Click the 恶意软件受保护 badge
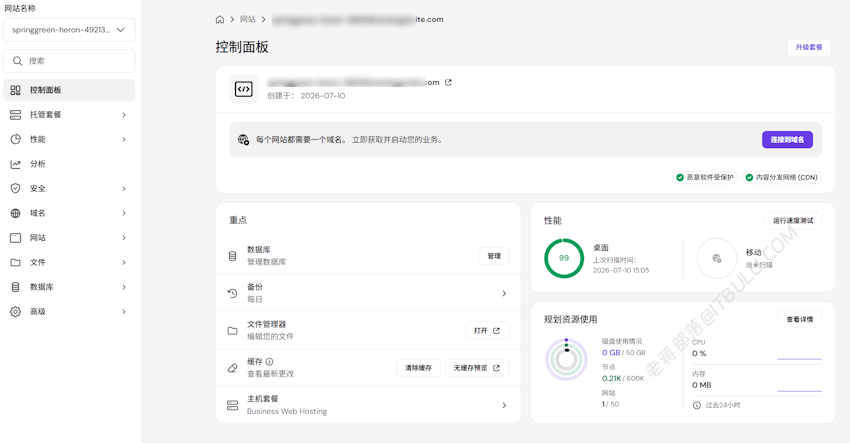This screenshot has height=443, width=850. [x=705, y=177]
